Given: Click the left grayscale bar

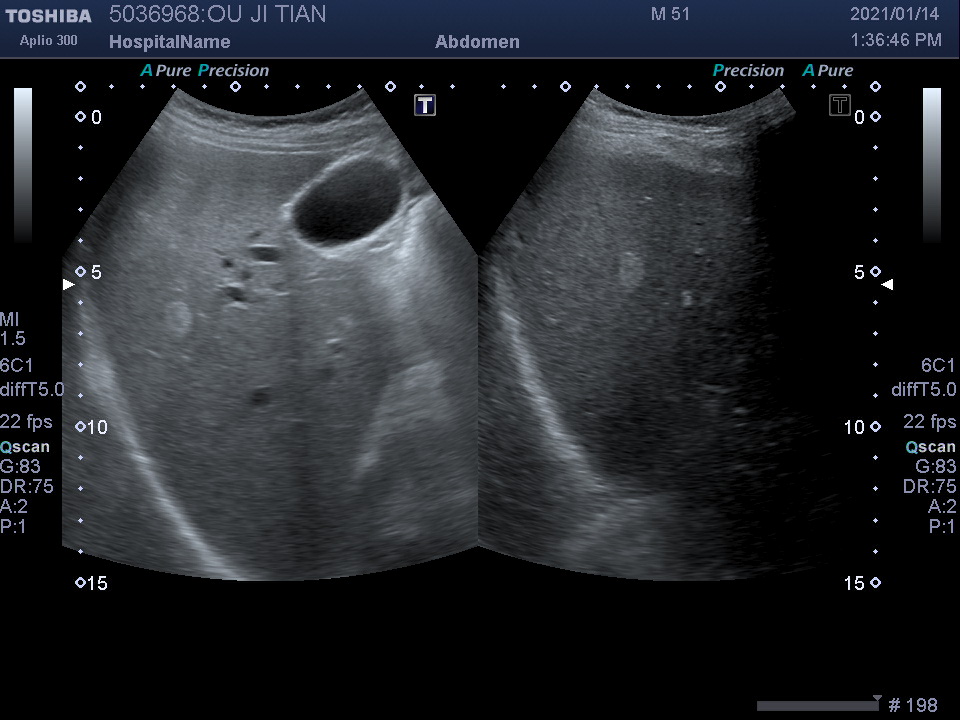Looking at the screenshot, I should (x=23, y=165).
